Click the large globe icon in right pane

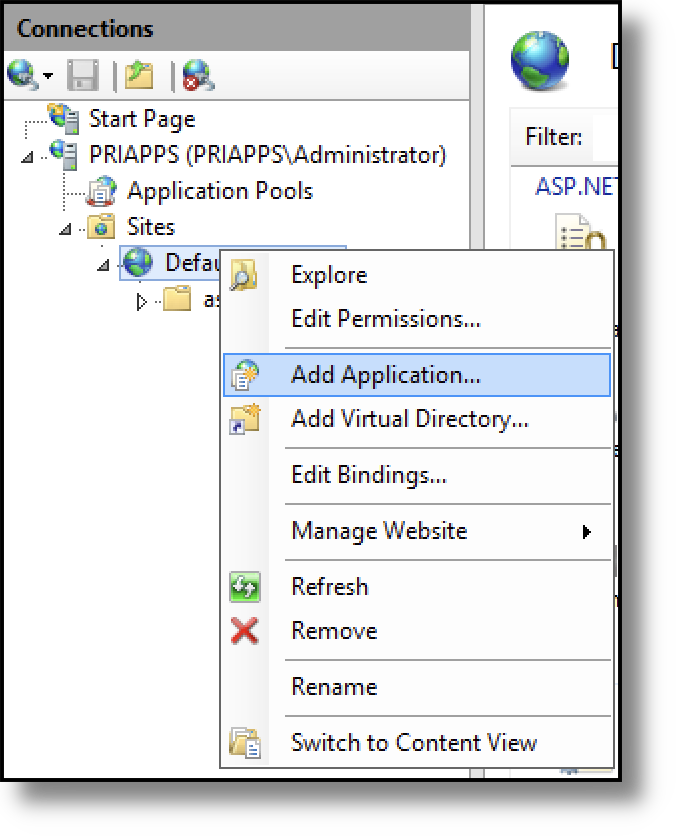(x=540, y=61)
